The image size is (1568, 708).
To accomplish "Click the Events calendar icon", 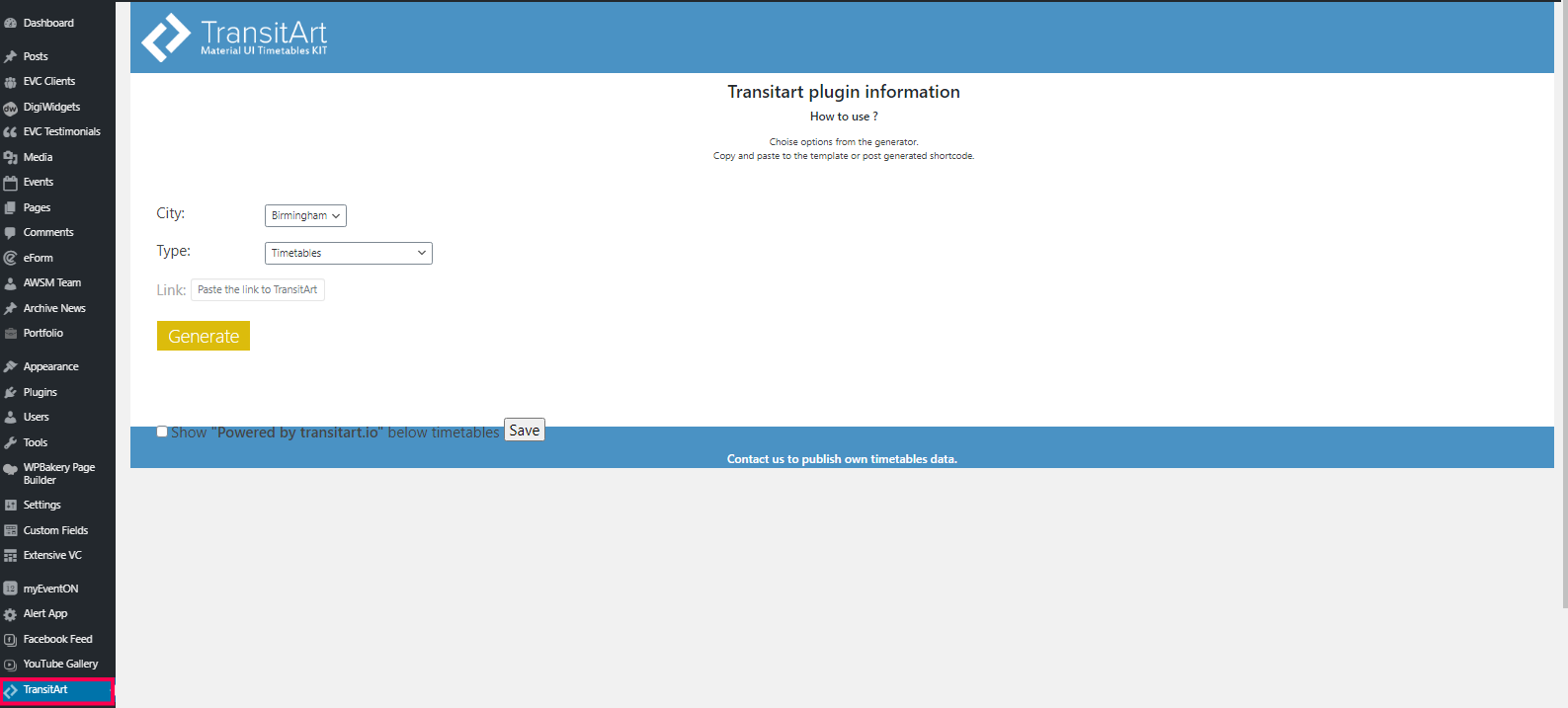I will (11, 183).
